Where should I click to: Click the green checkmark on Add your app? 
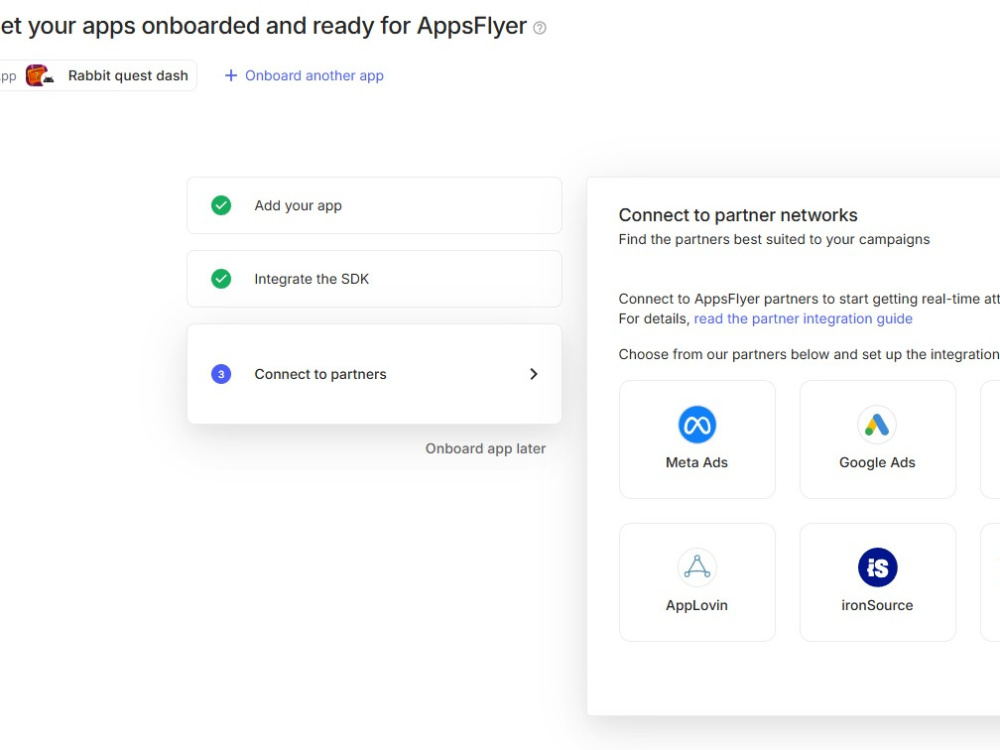coord(221,205)
